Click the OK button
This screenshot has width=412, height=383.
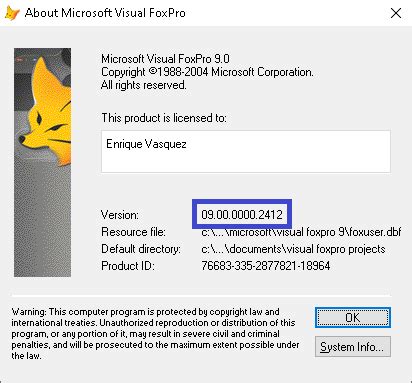point(353,317)
